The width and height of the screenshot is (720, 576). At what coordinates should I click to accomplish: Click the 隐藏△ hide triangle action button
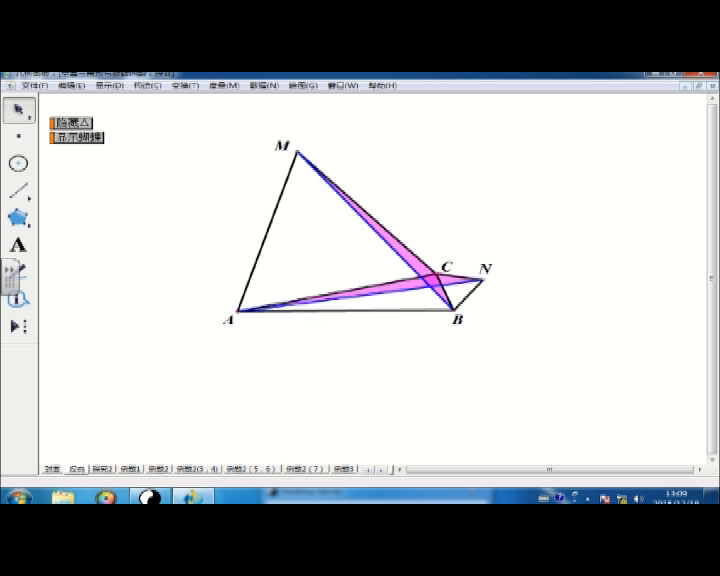72,123
